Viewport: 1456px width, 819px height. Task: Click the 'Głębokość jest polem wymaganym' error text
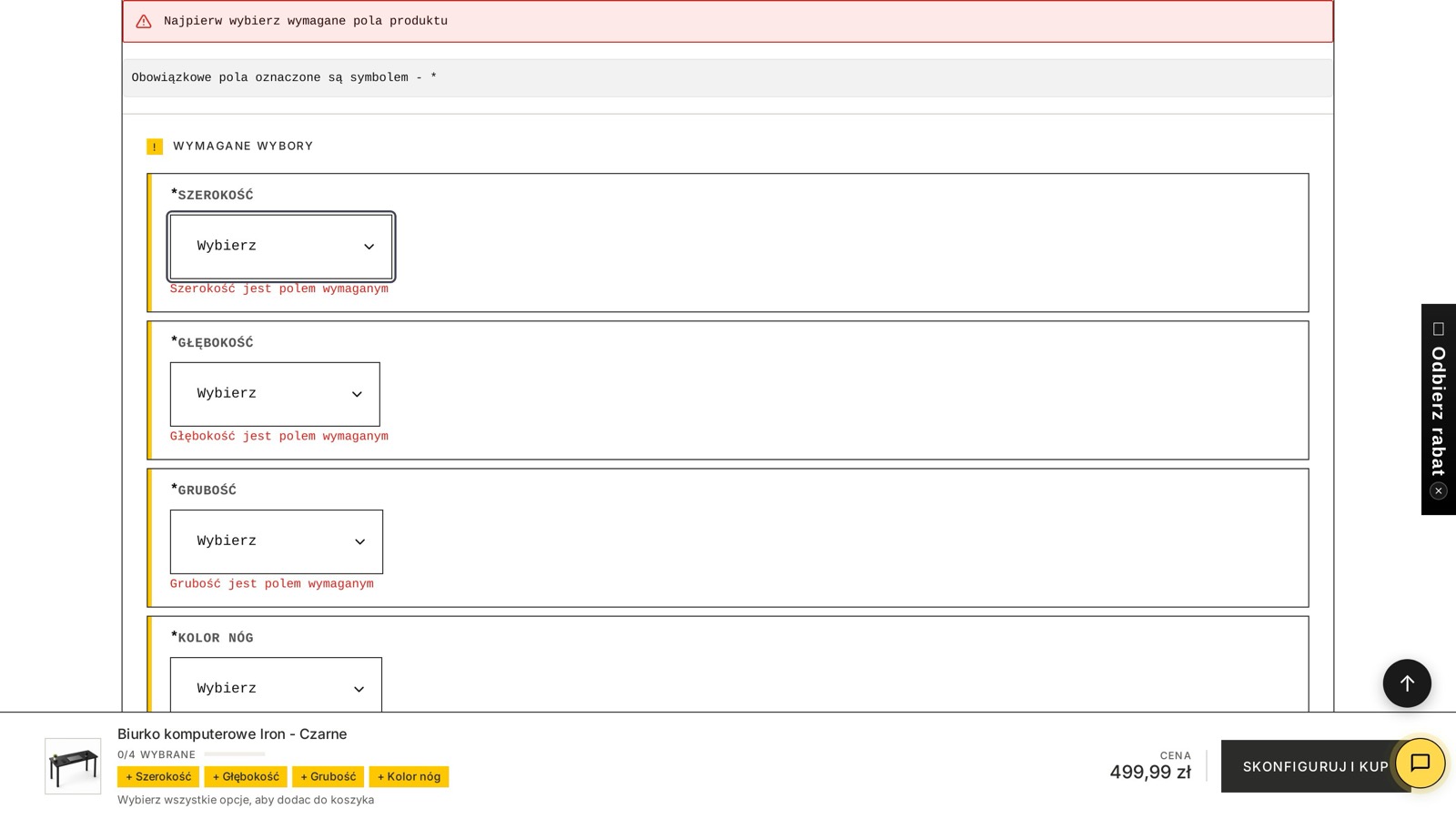(x=279, y=436)
